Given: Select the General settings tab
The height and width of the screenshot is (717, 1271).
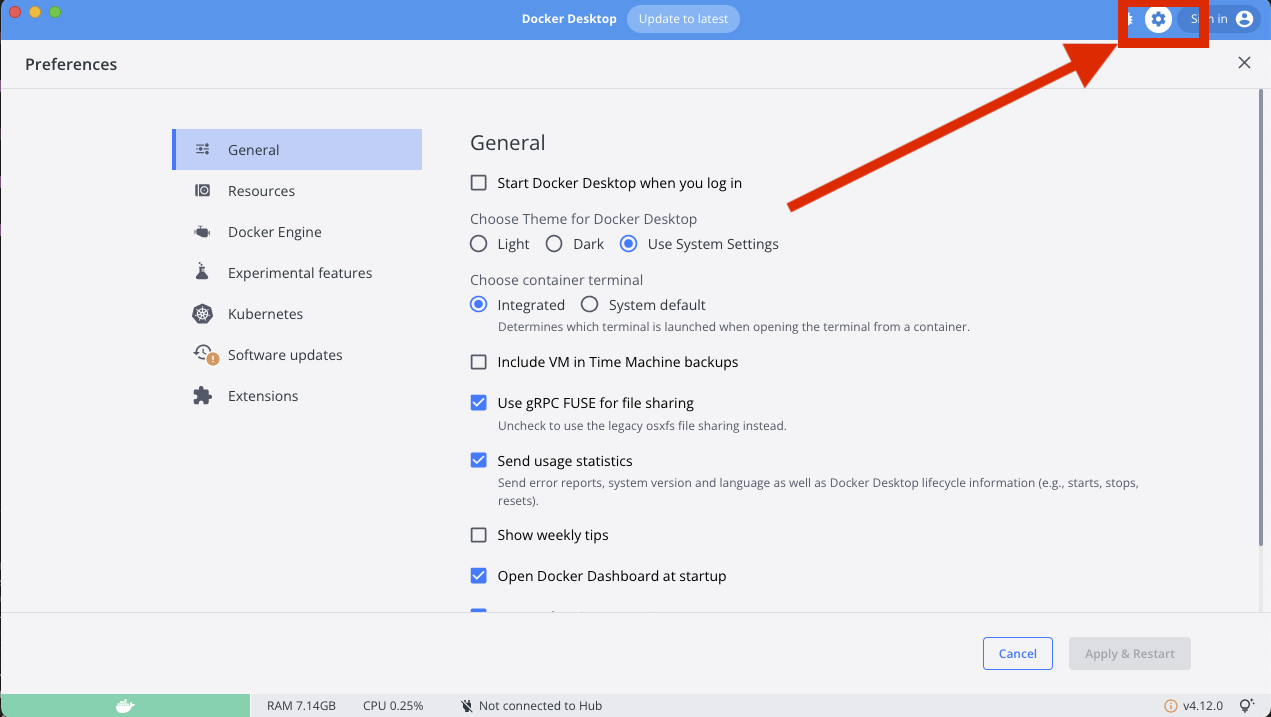Looking at the screenshot, I should (x=297, y=150).
